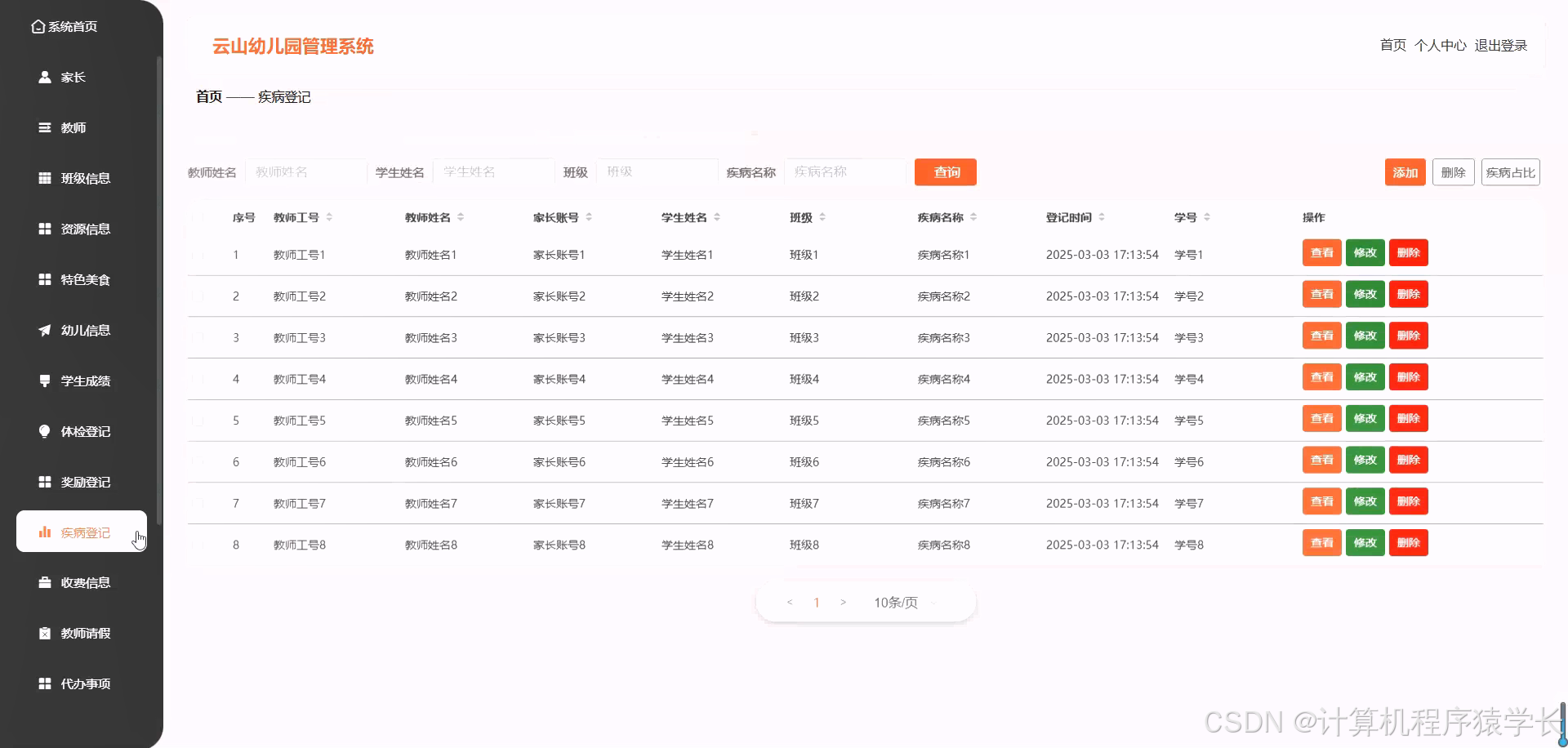This screenshot has height=748, width=1568.
Task: Click the 家长 person icon in sidebar
Action: pos(45,77)
